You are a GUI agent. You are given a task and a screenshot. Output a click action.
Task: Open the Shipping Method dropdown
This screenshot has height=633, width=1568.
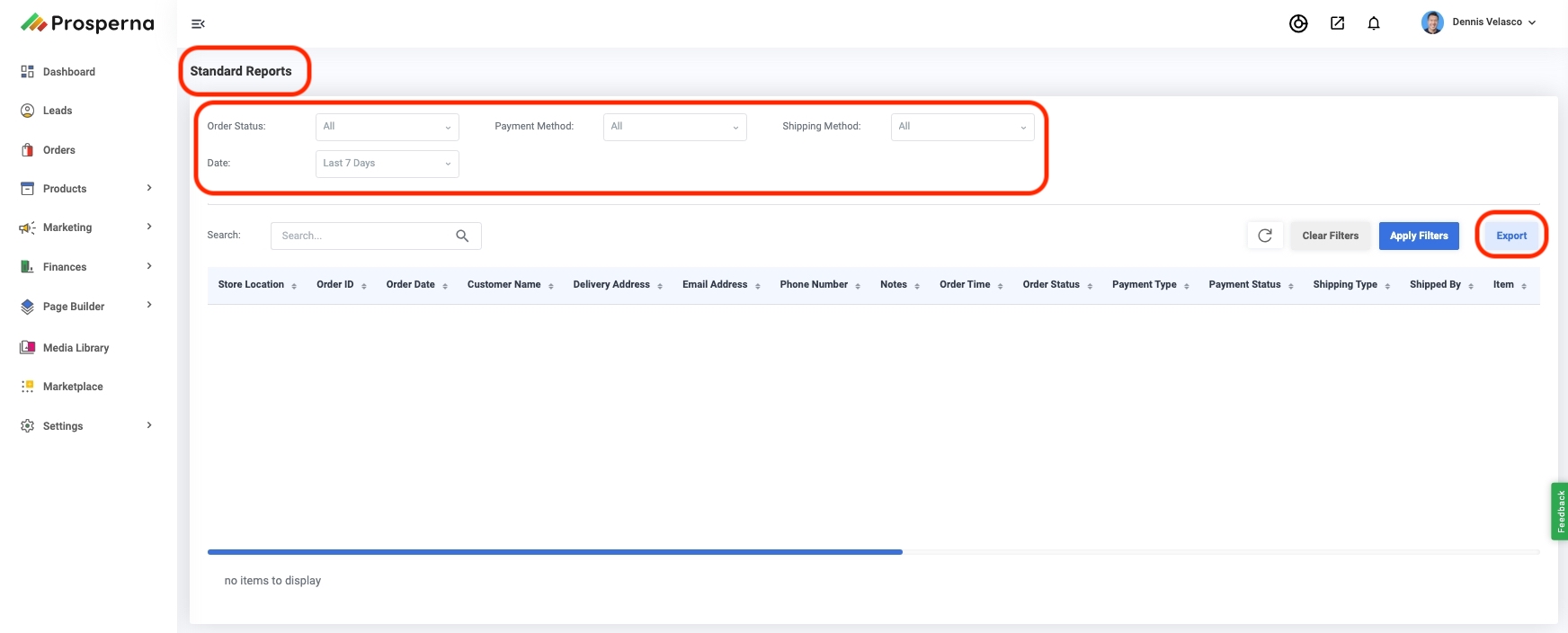(962, 127)
